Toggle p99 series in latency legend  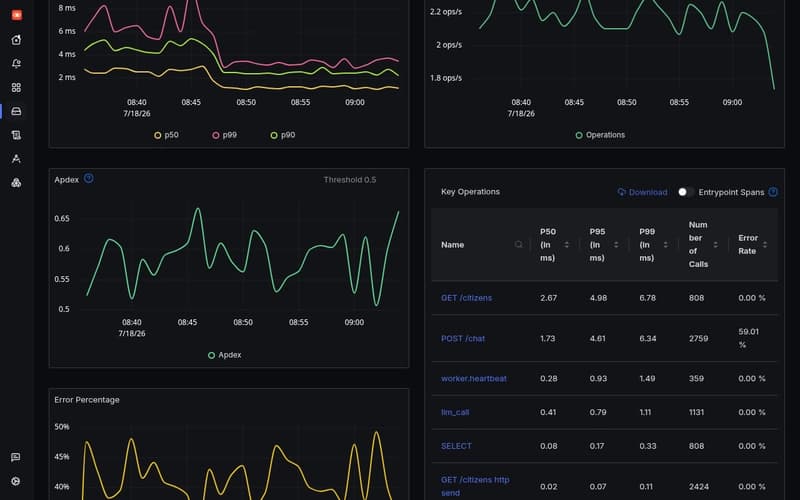(x=224, y=135)
